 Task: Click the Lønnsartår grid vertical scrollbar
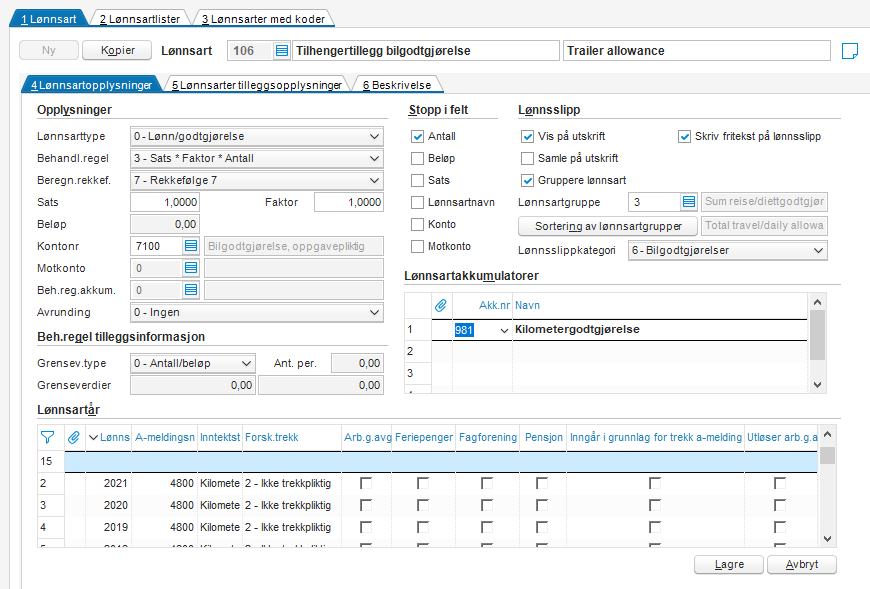(827, 486)
